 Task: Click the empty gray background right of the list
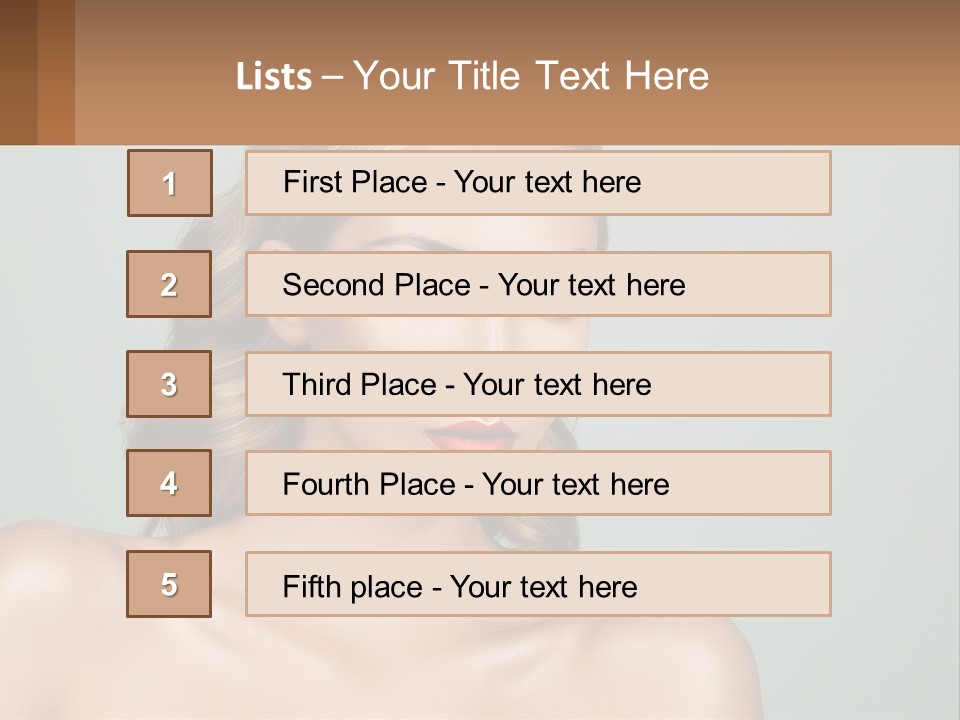pos(895,400)
